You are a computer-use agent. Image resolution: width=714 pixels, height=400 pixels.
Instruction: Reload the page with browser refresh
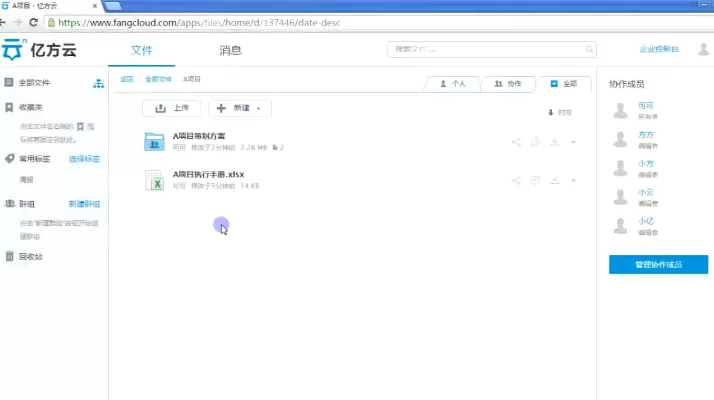[33, 22]
